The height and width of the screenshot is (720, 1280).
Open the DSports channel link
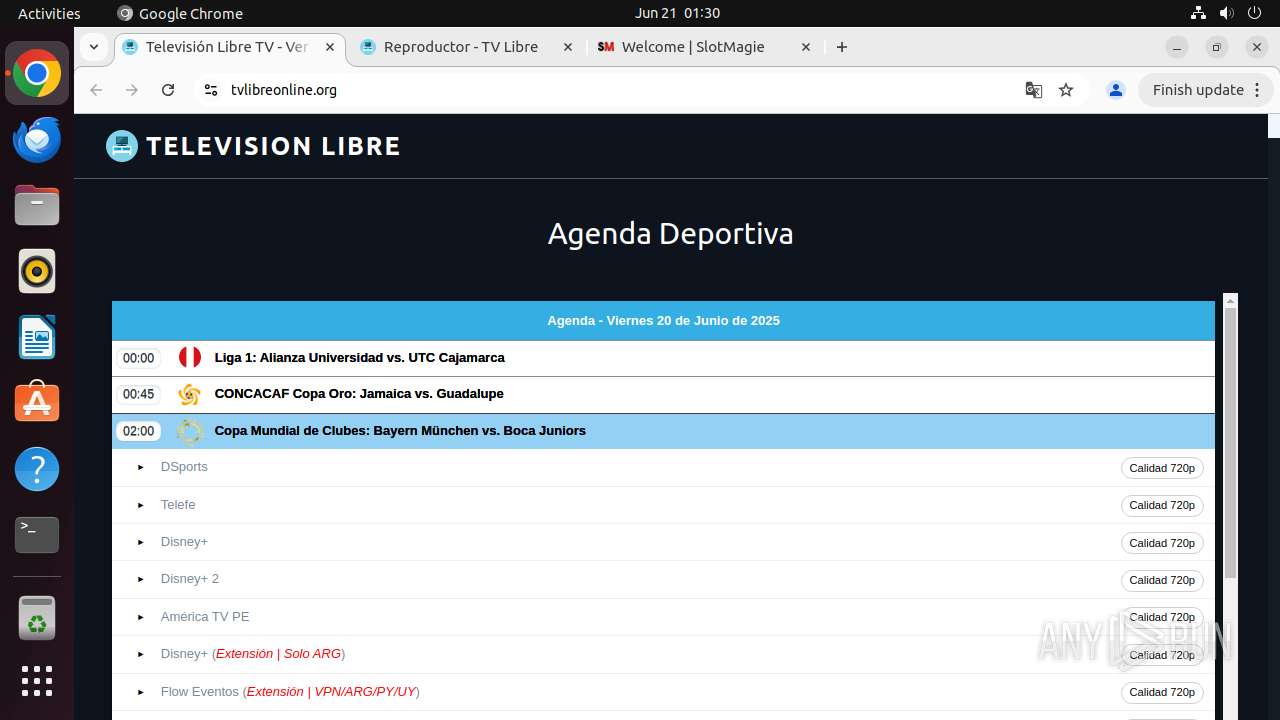(x=184, y=467)
